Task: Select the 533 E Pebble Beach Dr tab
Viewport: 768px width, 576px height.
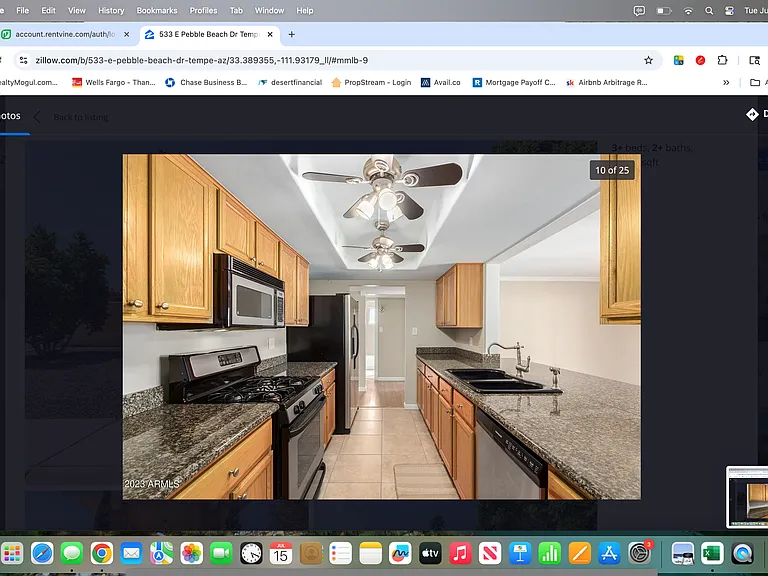Action: pos(210,34)
